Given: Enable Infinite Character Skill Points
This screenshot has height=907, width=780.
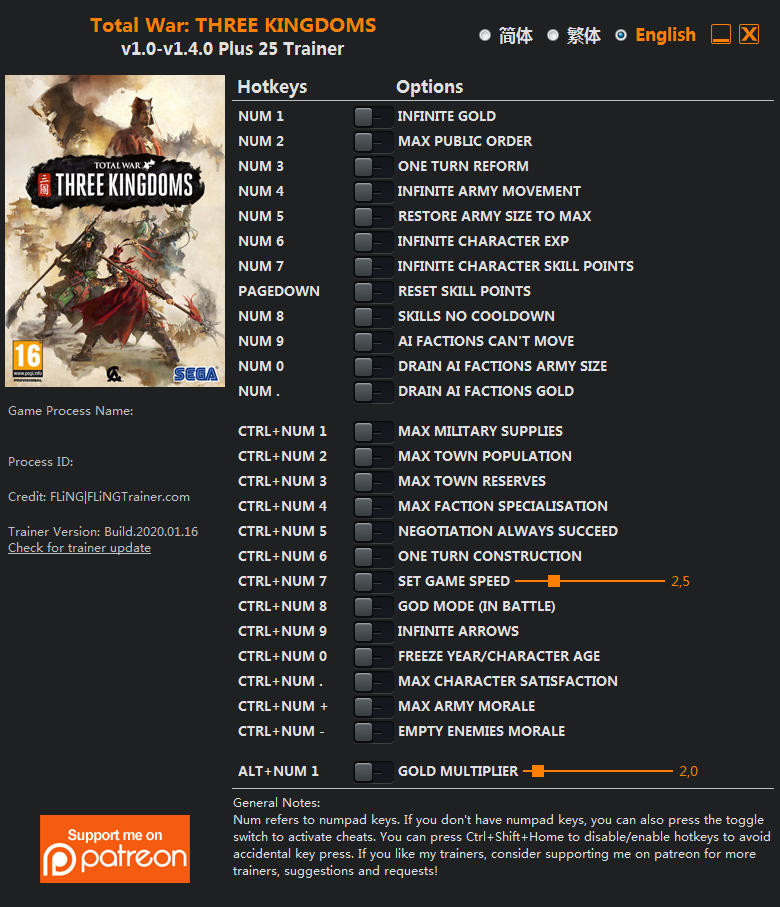Looking at the screenshot, I should point(373,266).
